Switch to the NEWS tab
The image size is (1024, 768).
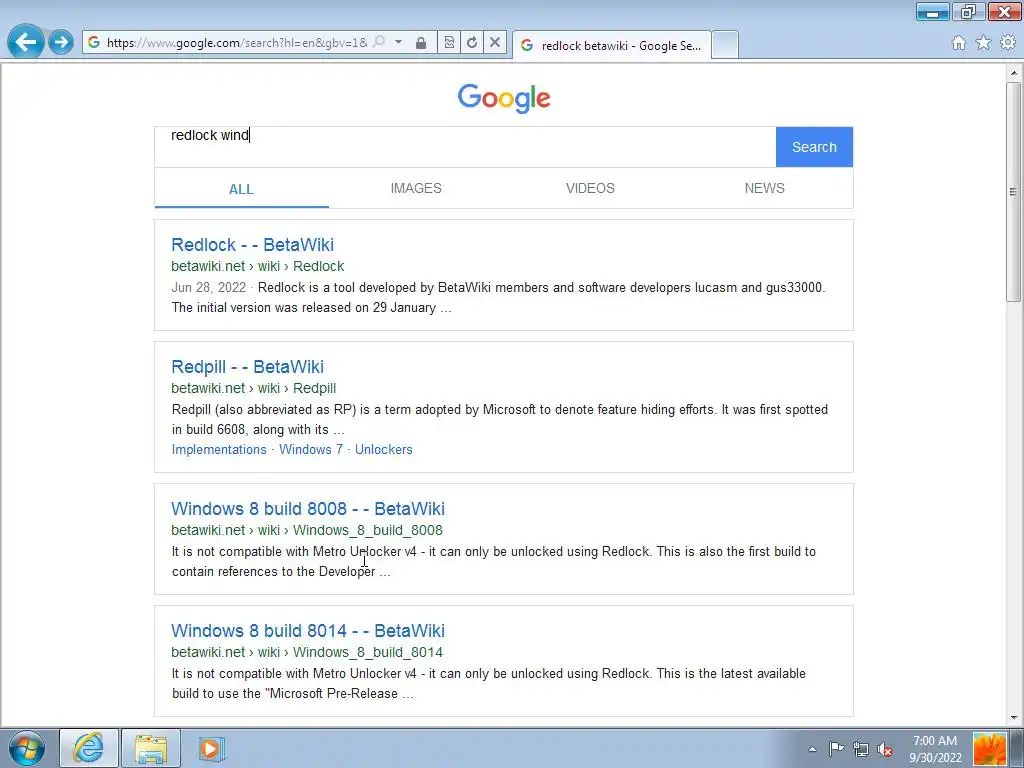point(765,188)
